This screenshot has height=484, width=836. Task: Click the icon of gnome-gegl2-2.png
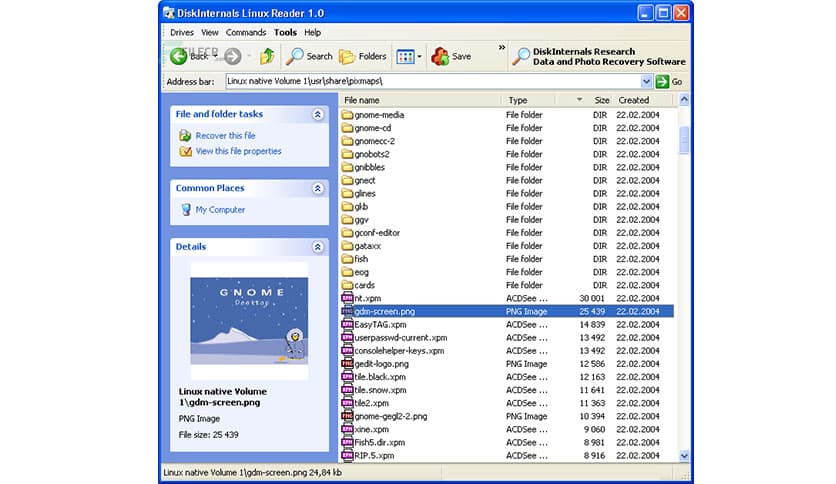pos(347,416)
